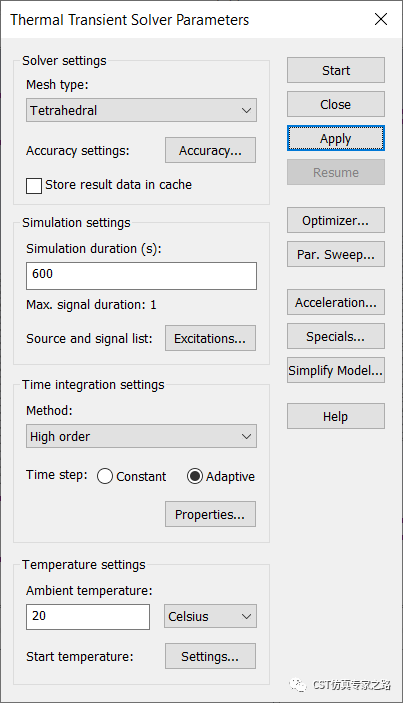Open the Accuracy settings dialog
The height and width of the screenshot is (703, 403).
tap(210, 150)
